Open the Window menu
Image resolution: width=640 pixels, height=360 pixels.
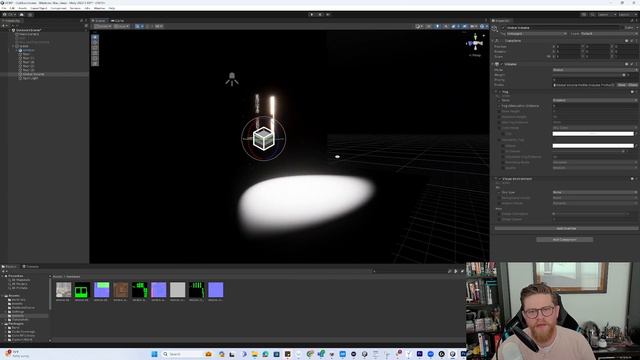coord(99,8)
